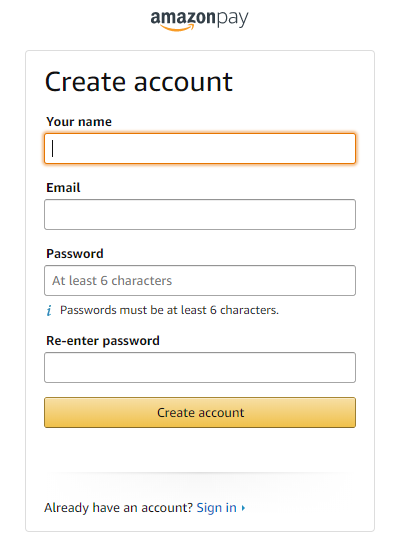Focus the Your name text field

[x=200, y=148]
